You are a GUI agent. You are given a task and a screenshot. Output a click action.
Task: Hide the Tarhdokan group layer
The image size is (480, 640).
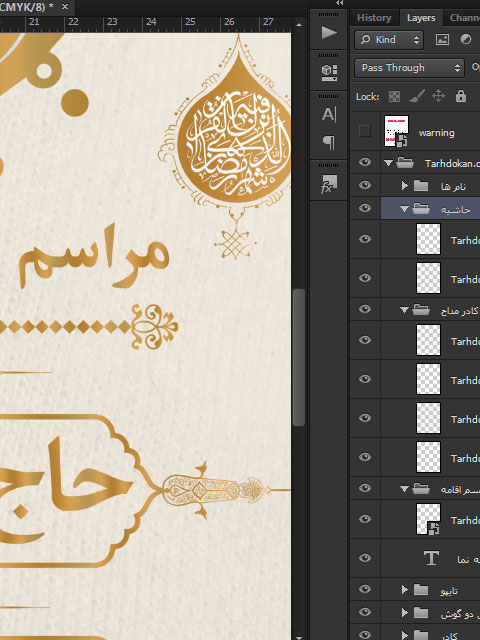[x=364, y=162]
